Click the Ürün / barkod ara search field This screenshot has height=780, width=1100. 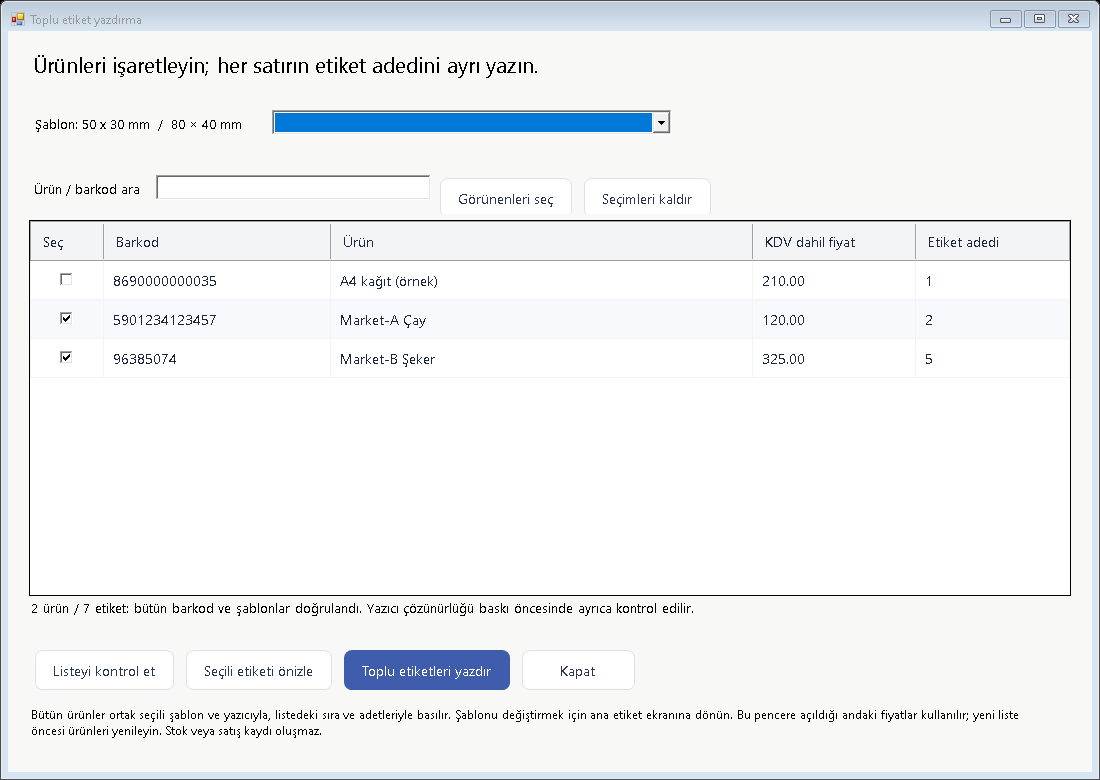click(293, 187)
